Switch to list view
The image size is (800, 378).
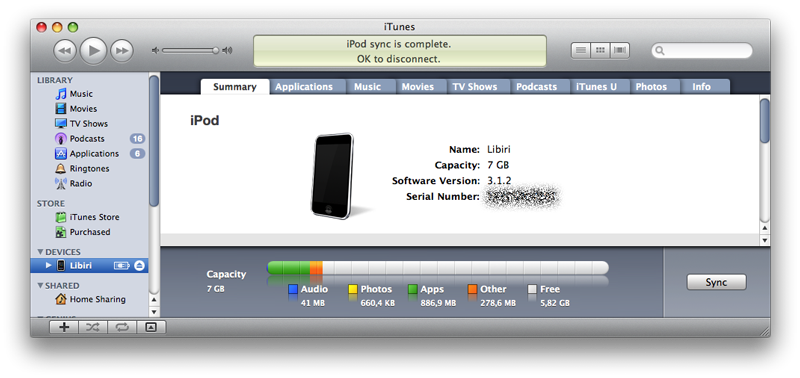click(x=581, y=51)
